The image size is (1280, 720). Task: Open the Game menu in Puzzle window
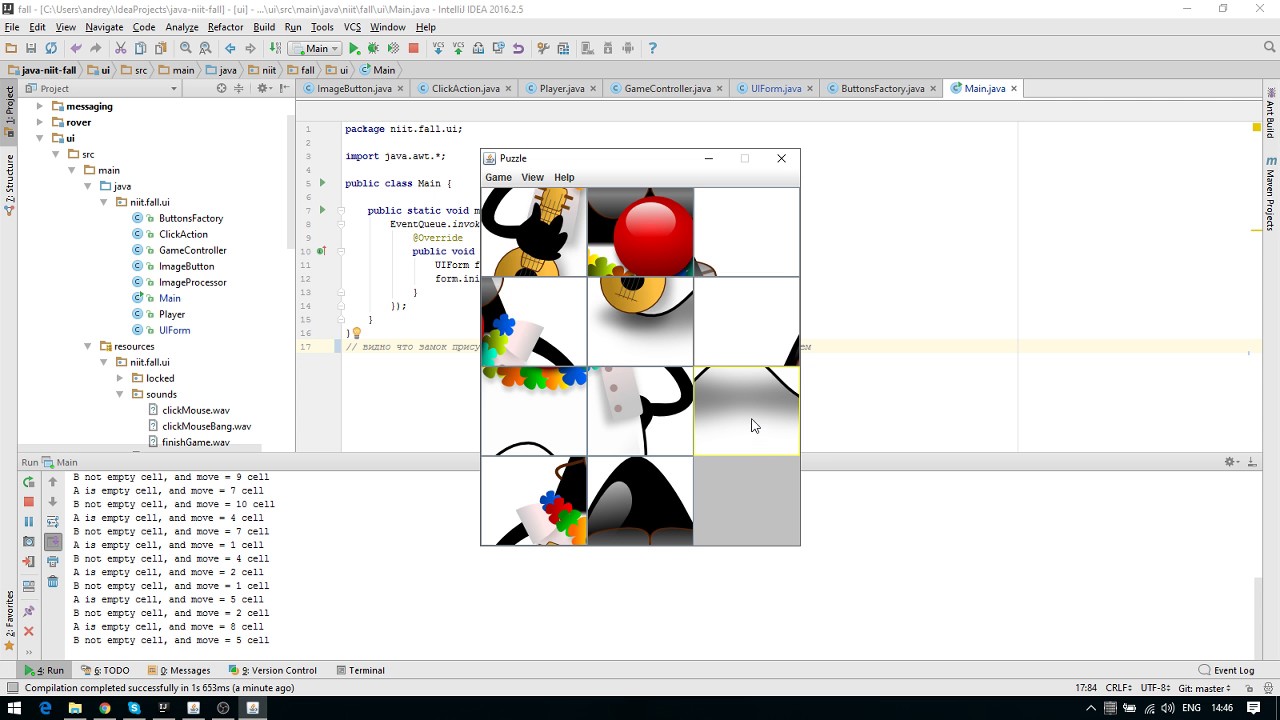click(498, 177)
